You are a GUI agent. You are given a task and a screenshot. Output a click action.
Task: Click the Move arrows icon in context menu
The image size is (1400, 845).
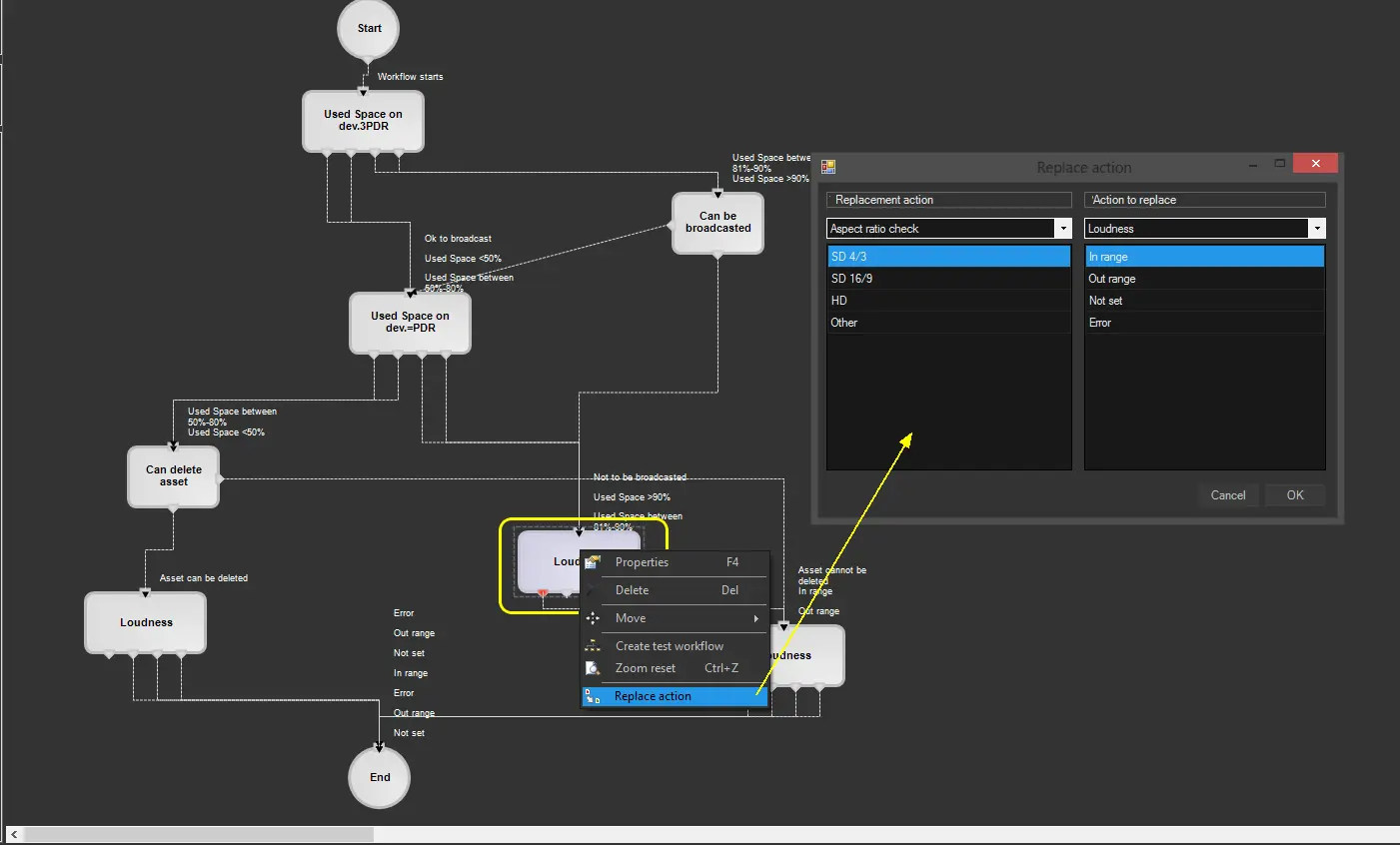pyautogui.click(x=593, y=618)
